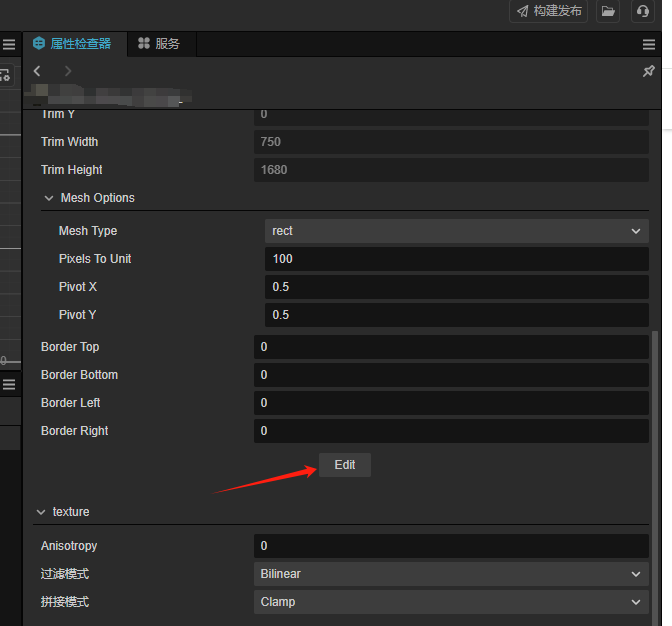Screen dimensions: 672x626
Task: Open the project folder icon
Action: pyautogui.click(x=608, y=11)
